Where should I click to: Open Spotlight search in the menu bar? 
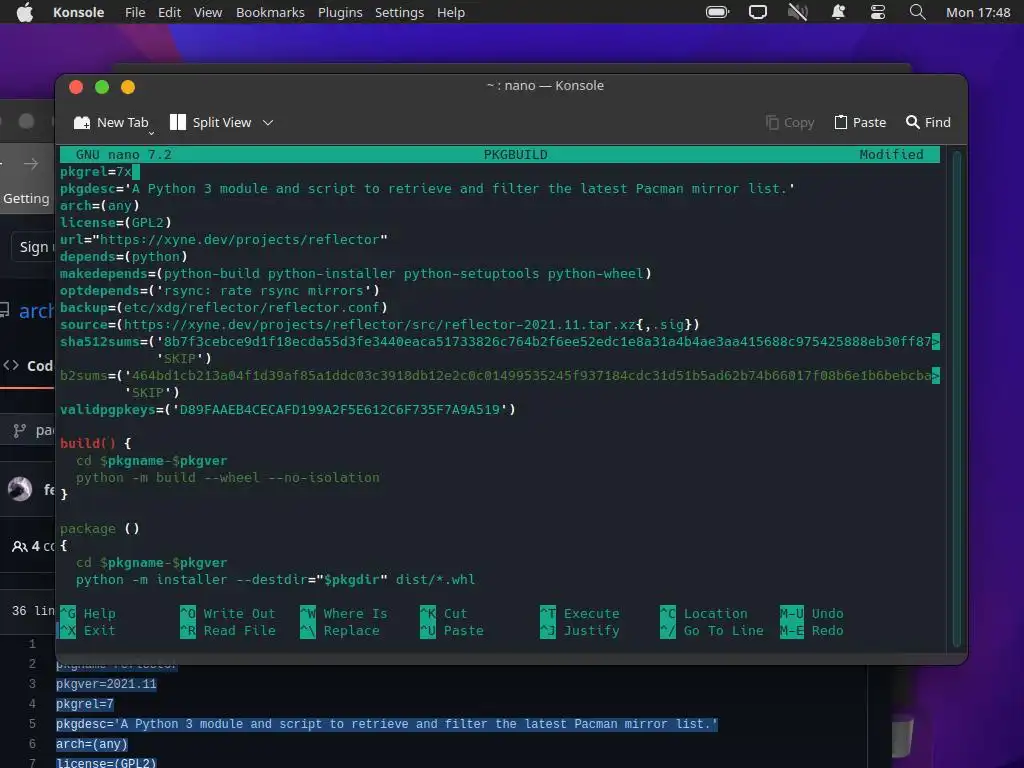coord(918,12)
